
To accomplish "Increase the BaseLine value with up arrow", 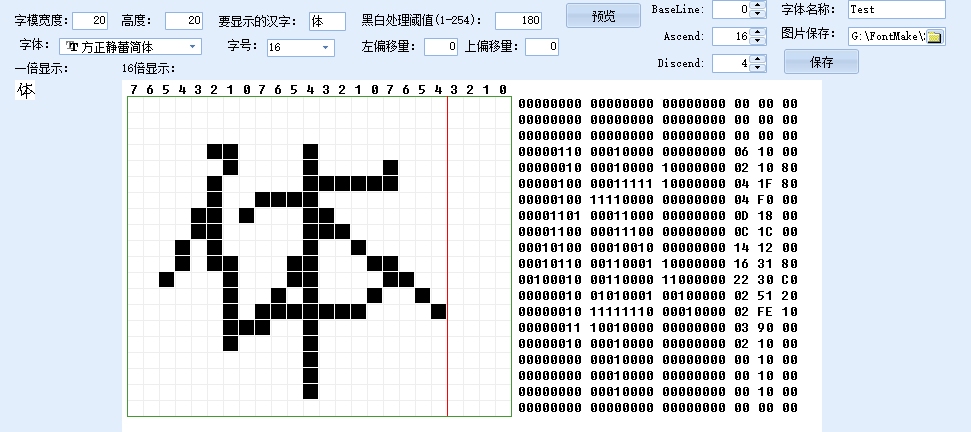I will (758, 6).
